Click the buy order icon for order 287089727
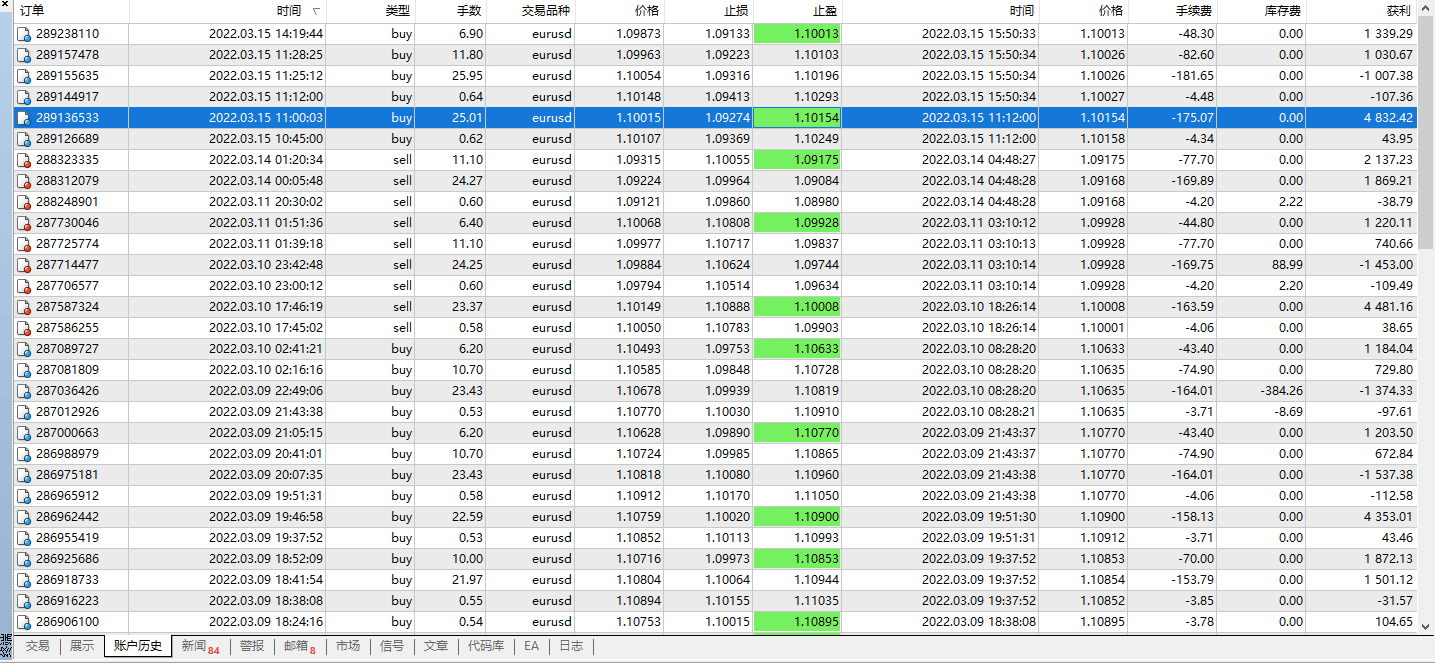The width and height of the screenshot is (1435, 664). click(x=23, y=348)
